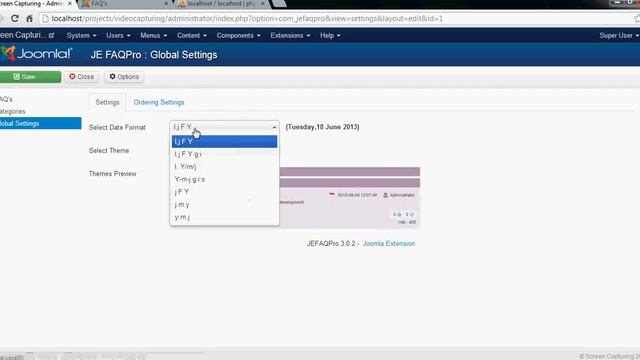Open the Joomla Extension link
Viewport: 640px width, 360px height.
click(x=389, y=244)
